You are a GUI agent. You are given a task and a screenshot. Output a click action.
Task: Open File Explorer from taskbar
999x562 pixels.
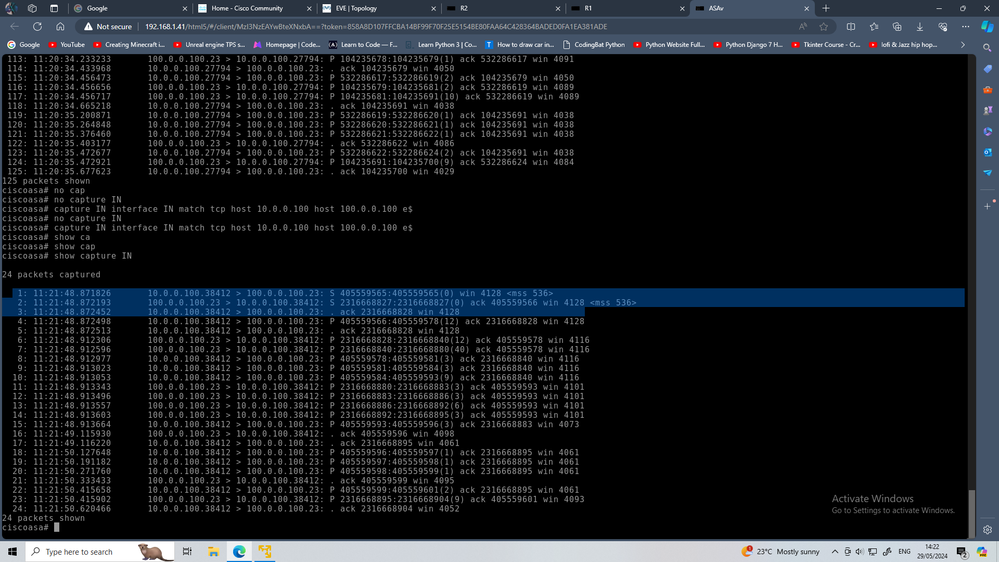pos(213,551)
